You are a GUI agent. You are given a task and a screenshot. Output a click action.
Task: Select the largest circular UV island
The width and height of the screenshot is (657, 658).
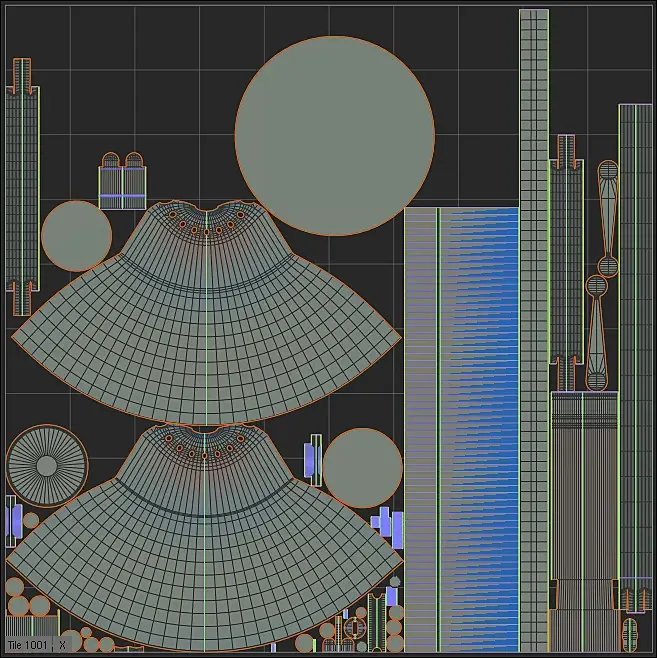click(335, 136)
